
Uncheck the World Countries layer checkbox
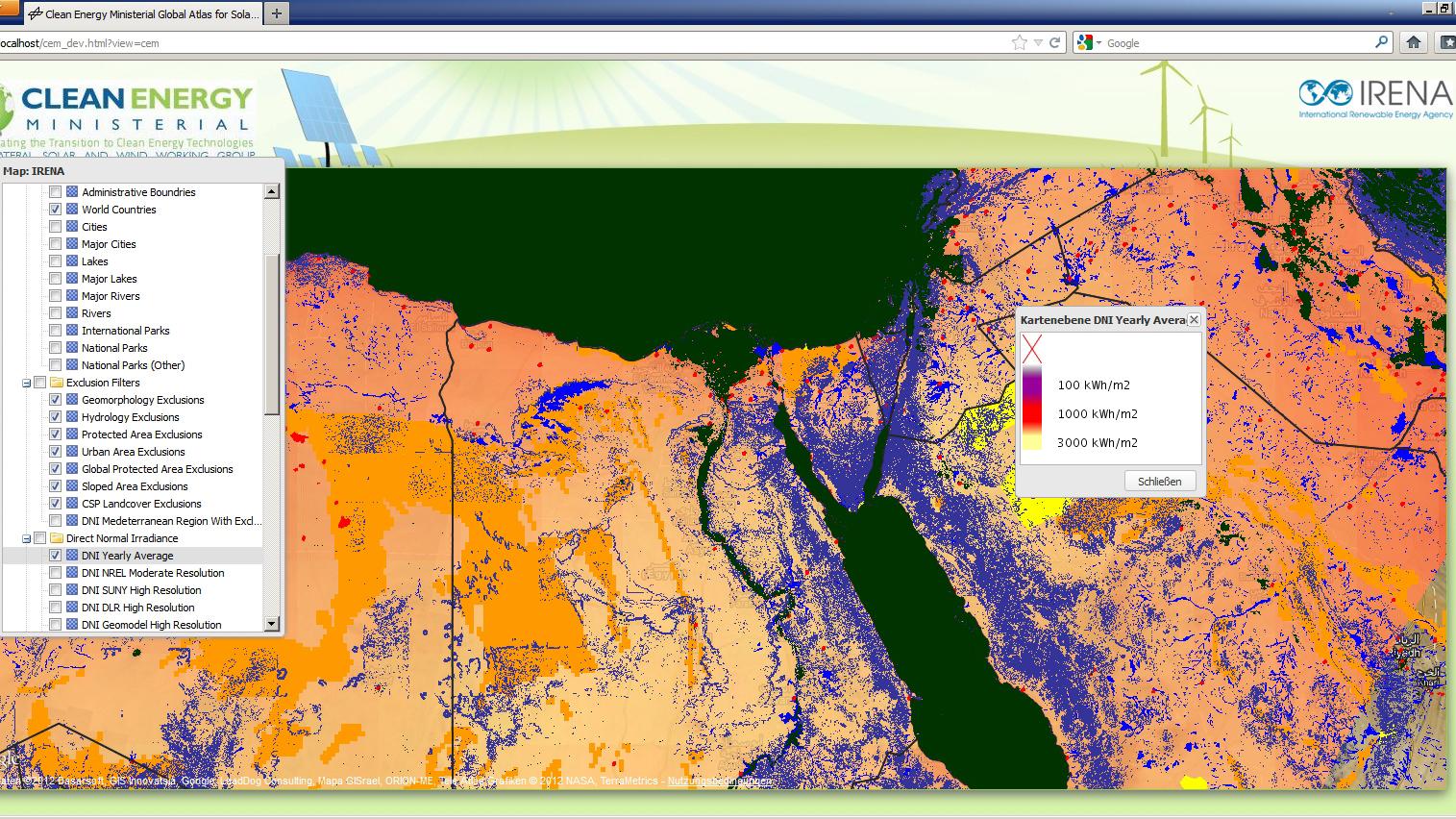click(x=56, y=210)
